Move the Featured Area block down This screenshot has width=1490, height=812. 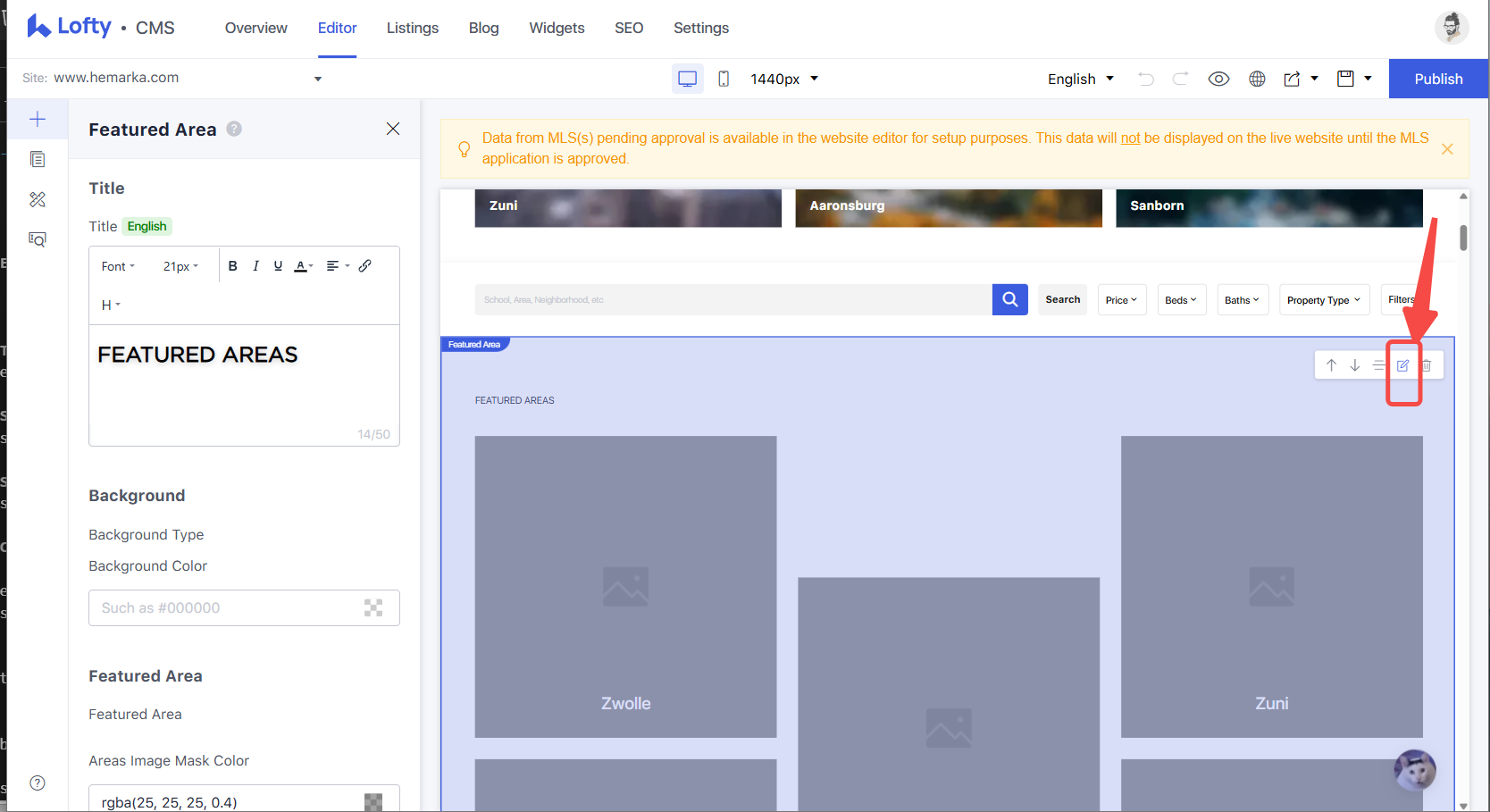click(1355, 365)
